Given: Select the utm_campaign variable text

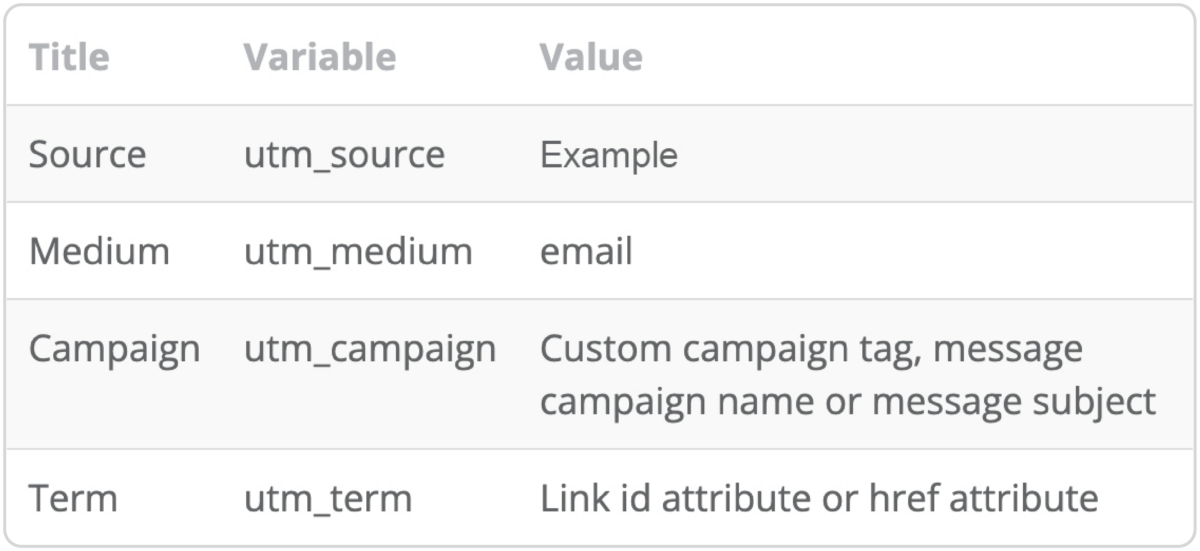Looking at the screenshot, I should (370, 349).
